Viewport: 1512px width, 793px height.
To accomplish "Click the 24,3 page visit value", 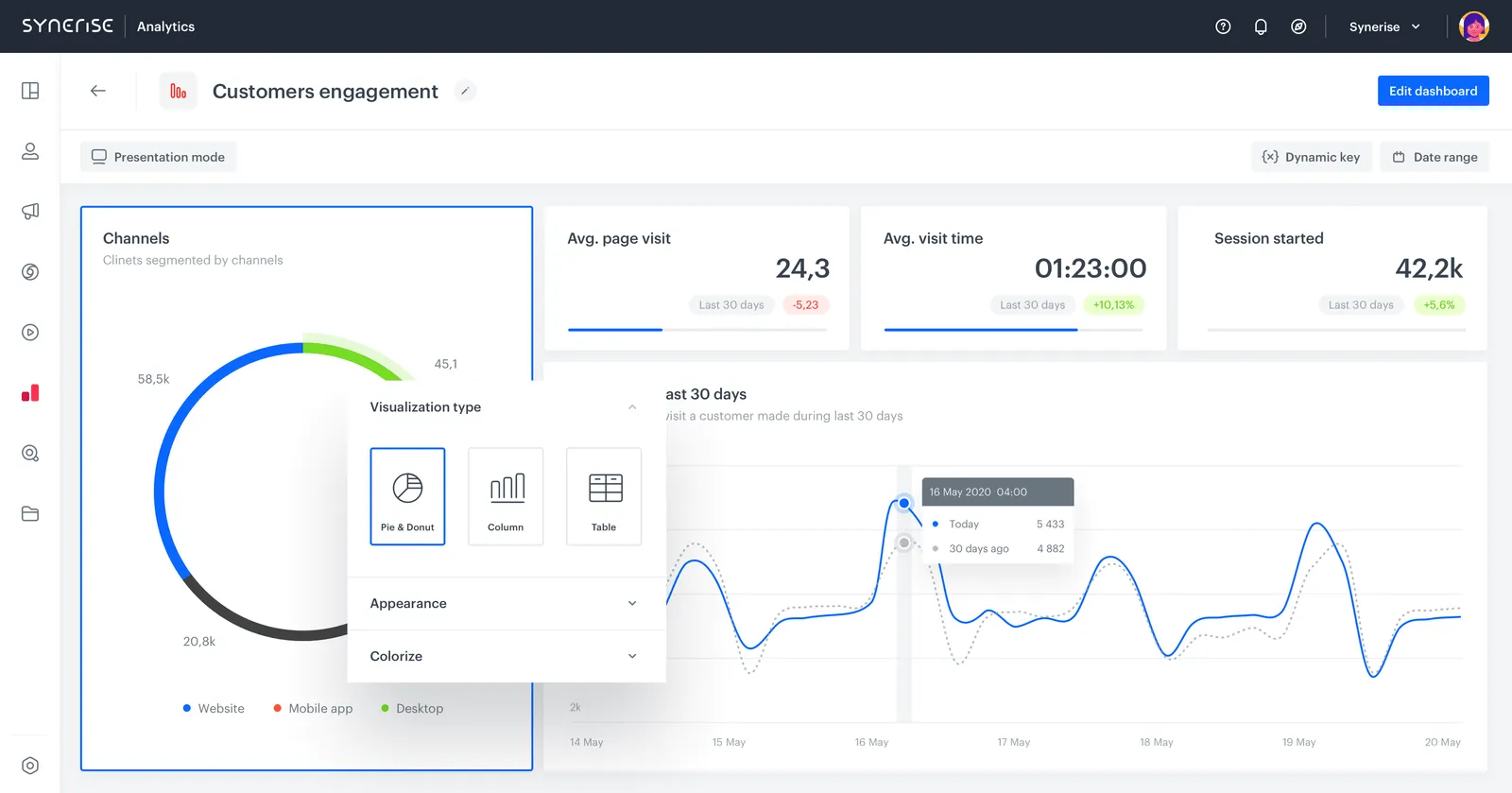I will tap(802, 268).
